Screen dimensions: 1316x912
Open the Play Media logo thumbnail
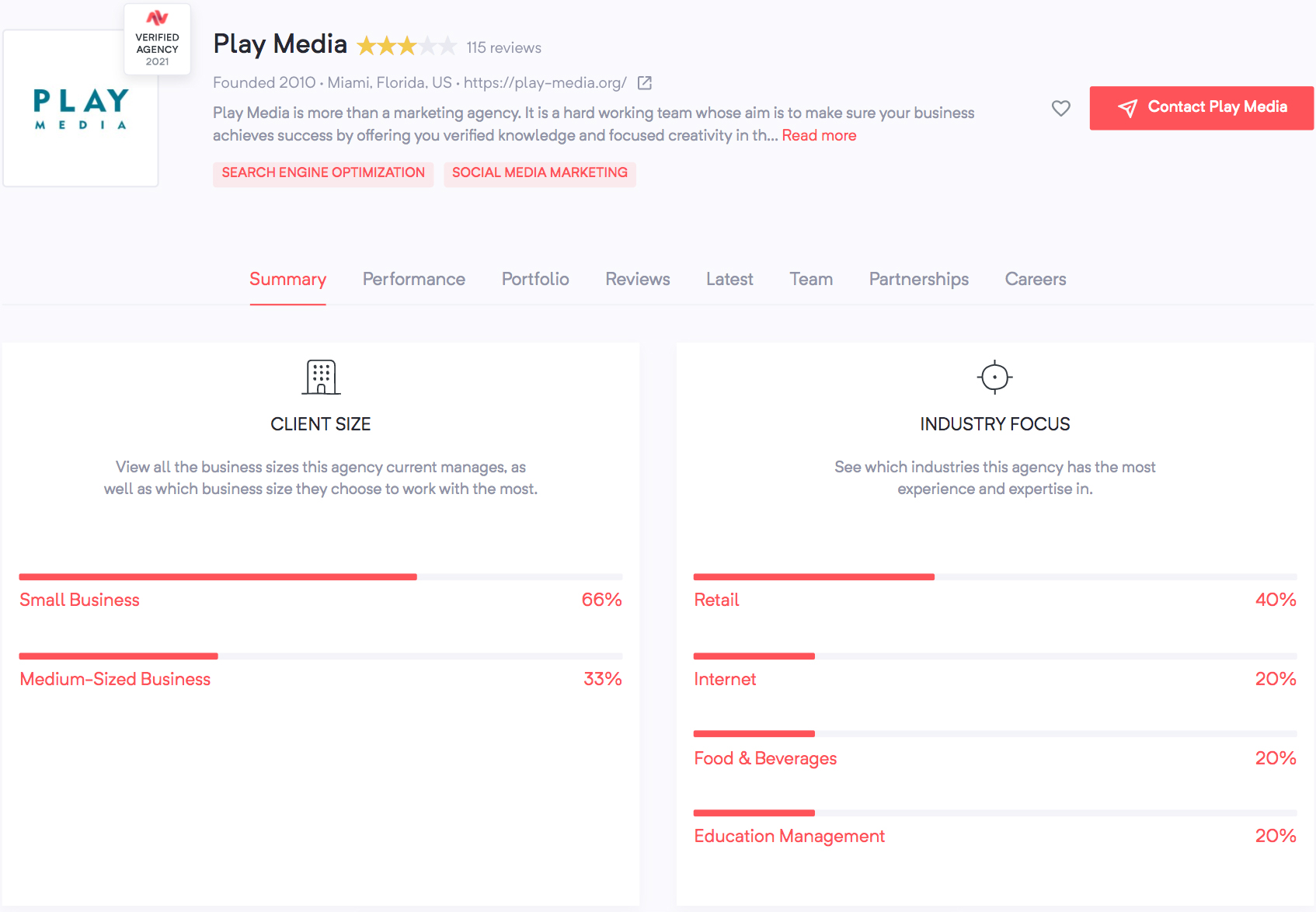(81, 109)
